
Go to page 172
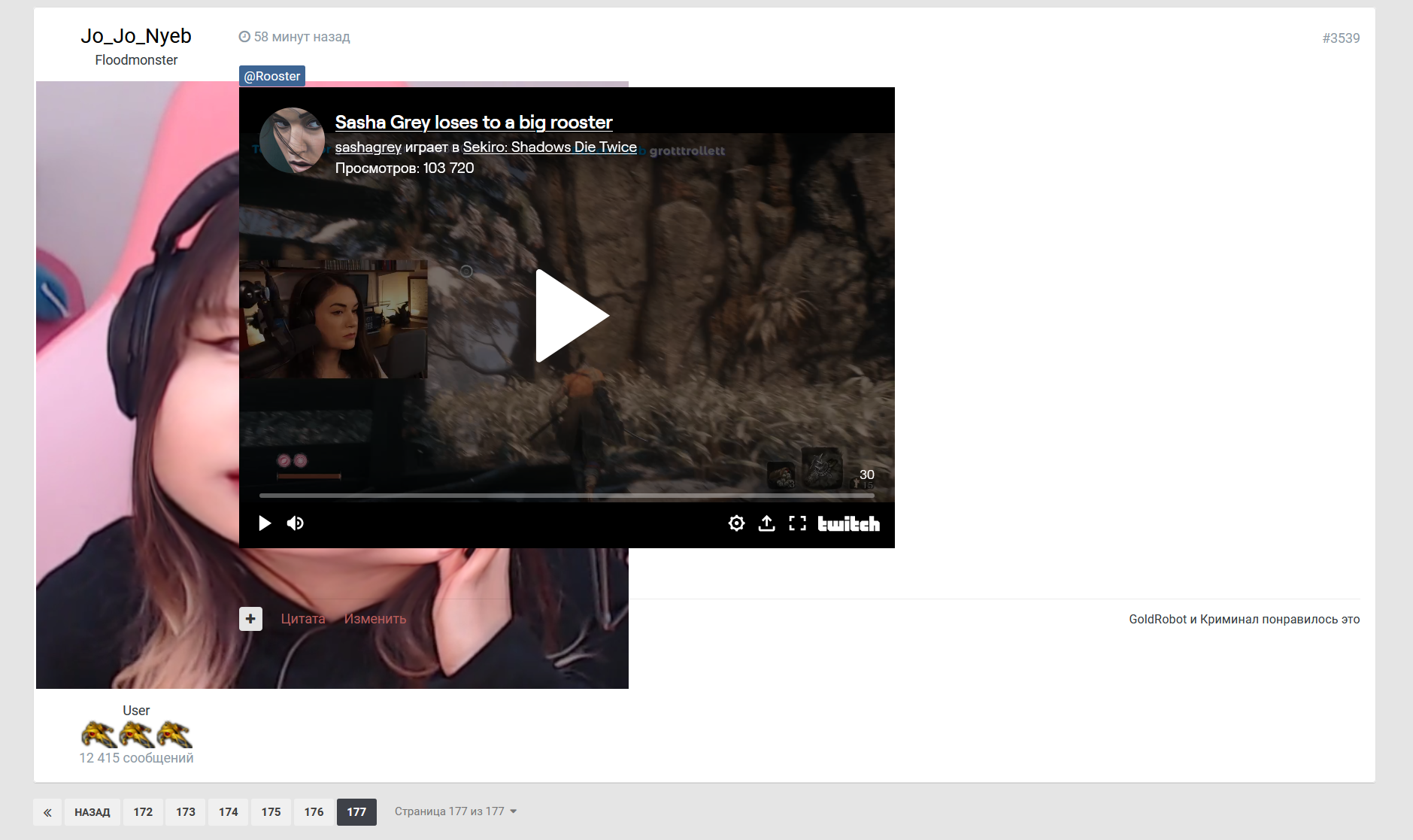pyautogui.click(x=143, y=812)
